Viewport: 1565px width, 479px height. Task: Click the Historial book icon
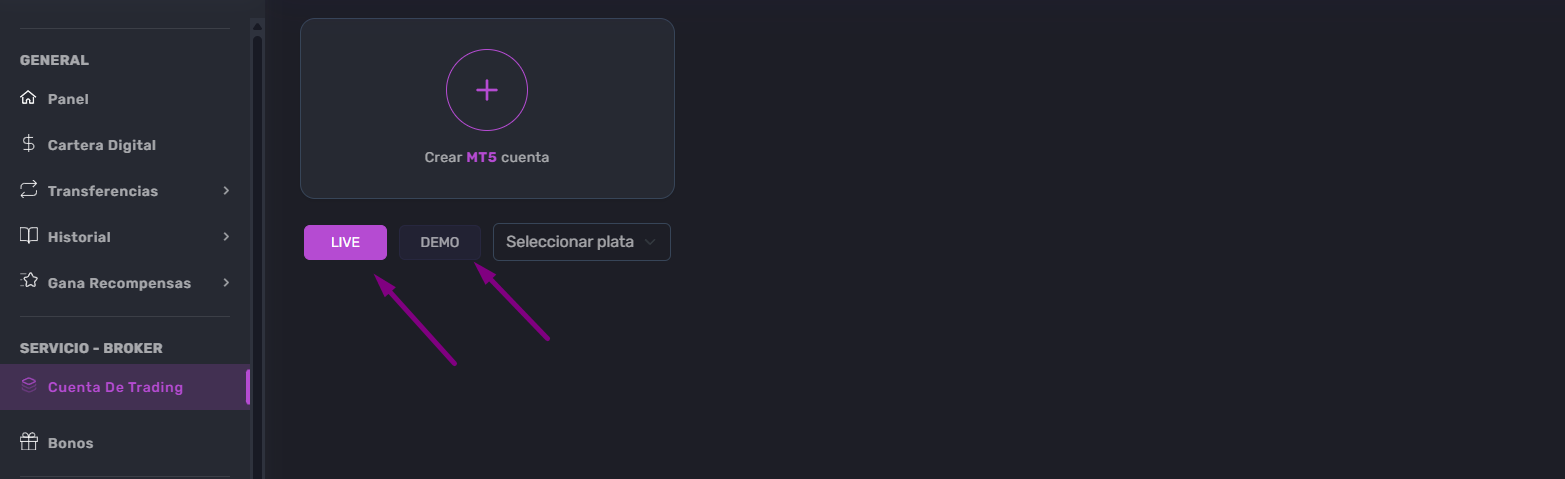pos(28,236)
